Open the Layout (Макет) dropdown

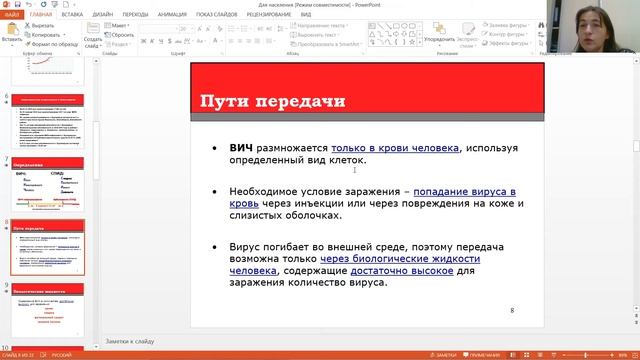pyautogui.click(x=117, y=25)
